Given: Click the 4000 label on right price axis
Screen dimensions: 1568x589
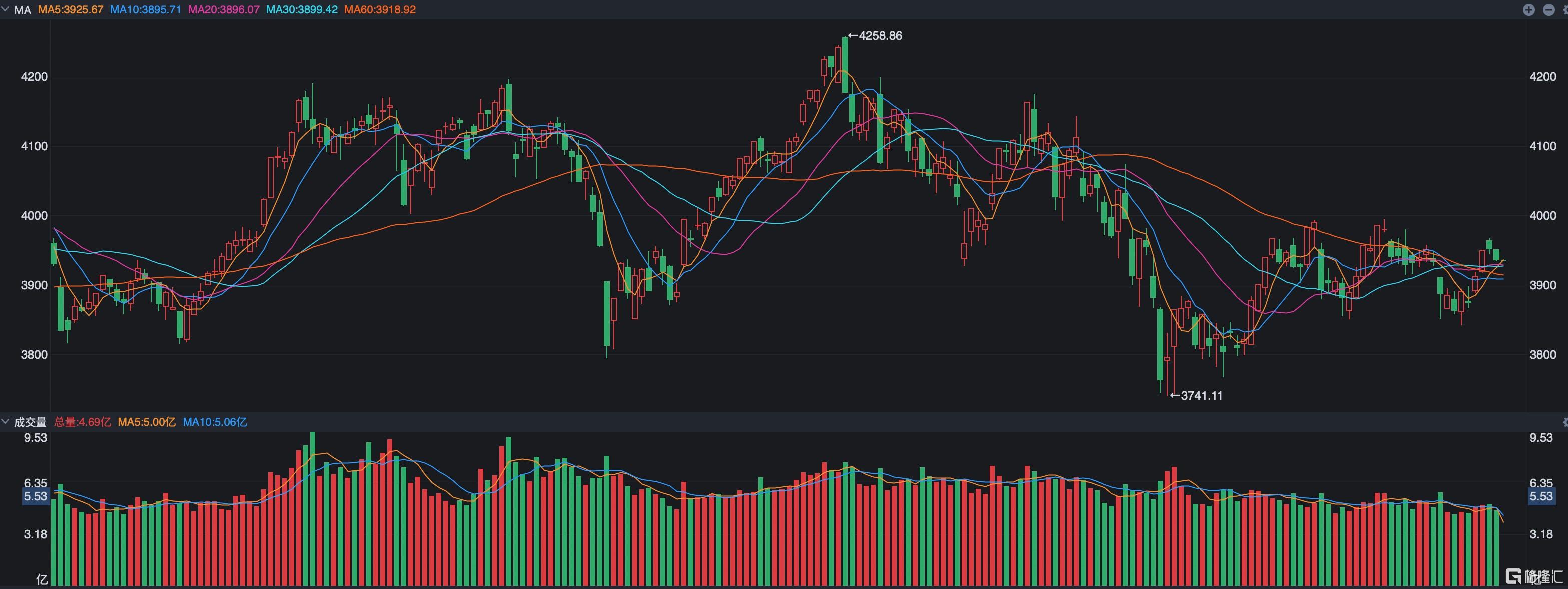Looking at the screenshot, I should pyautogui.click(x=1542, y=216).
